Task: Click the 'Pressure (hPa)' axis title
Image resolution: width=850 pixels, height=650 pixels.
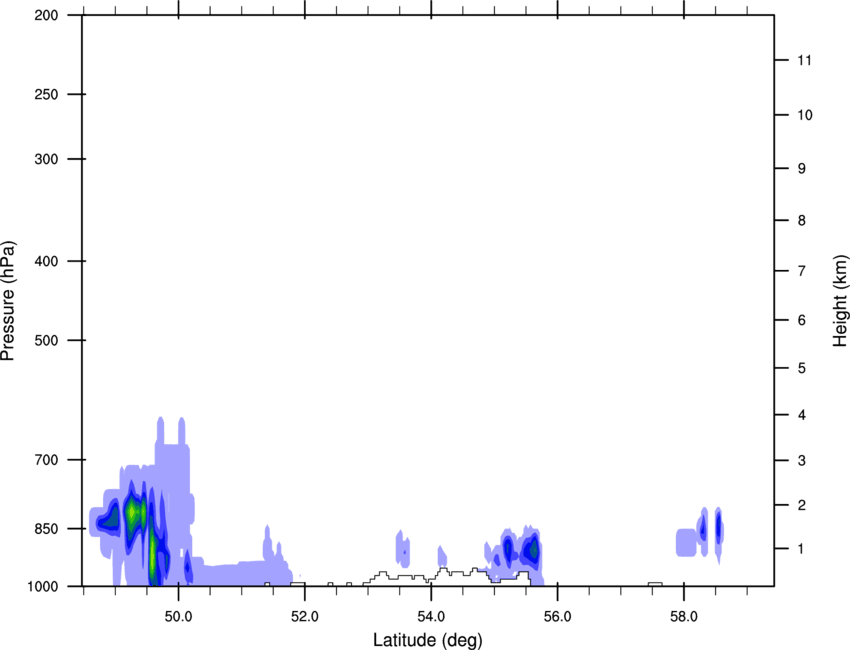Action: click(x=8, y=301)
